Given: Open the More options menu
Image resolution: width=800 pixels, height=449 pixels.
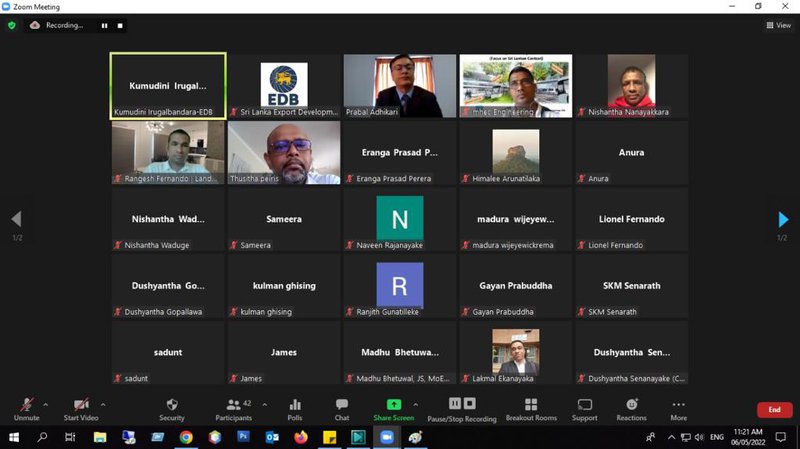Looking at the screenshot, I should (x=679, y=410).
